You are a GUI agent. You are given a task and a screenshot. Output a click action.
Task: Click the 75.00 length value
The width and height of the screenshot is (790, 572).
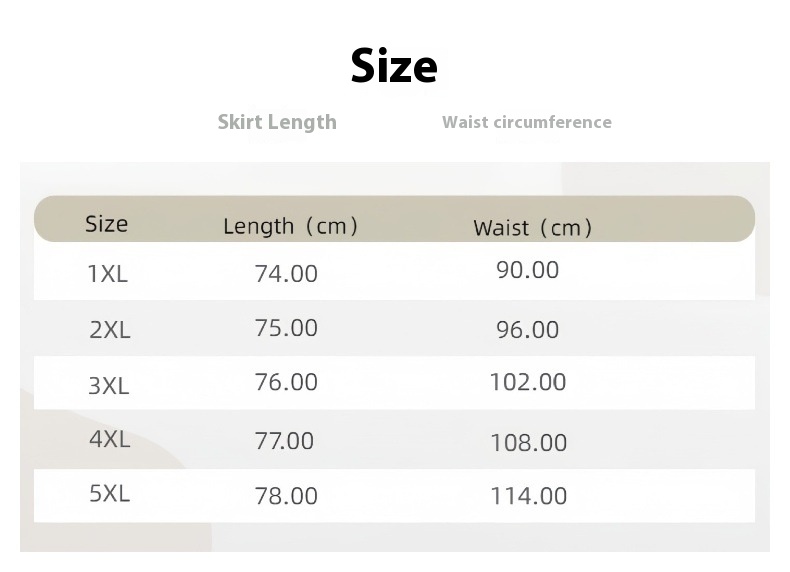tap(286, 328)
